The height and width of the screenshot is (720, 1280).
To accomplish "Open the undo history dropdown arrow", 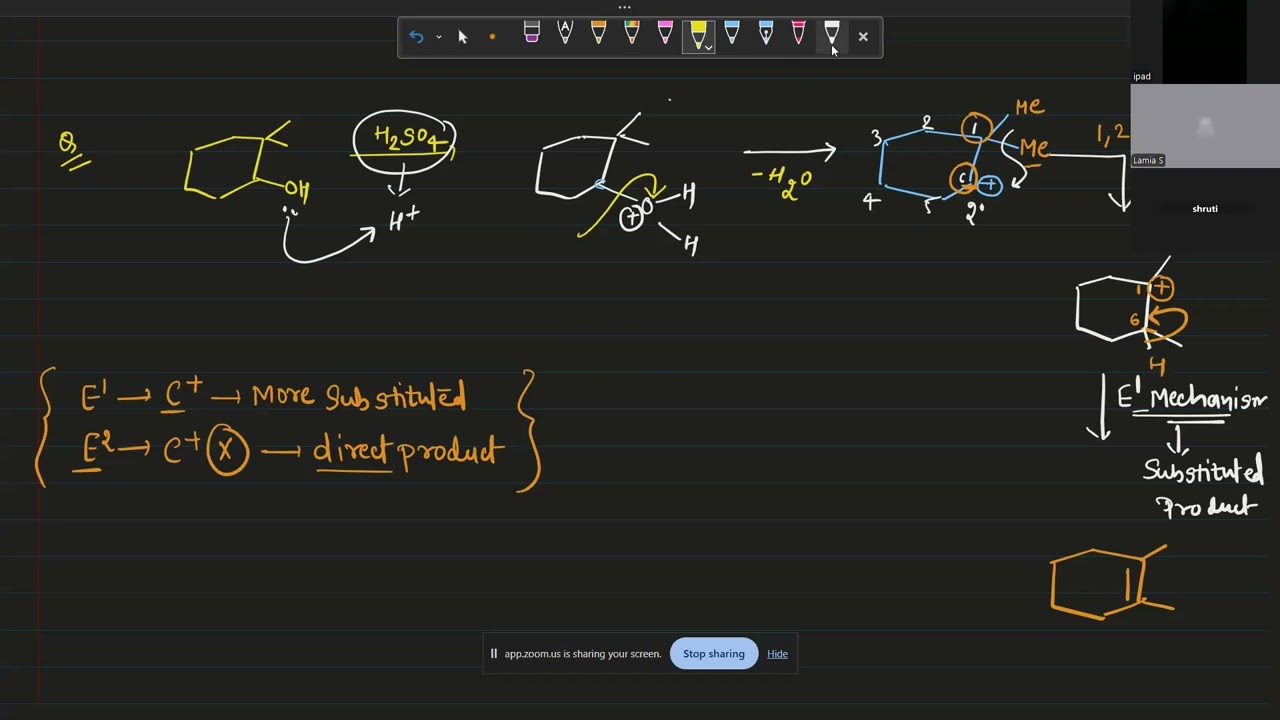I will pos(438,37).
